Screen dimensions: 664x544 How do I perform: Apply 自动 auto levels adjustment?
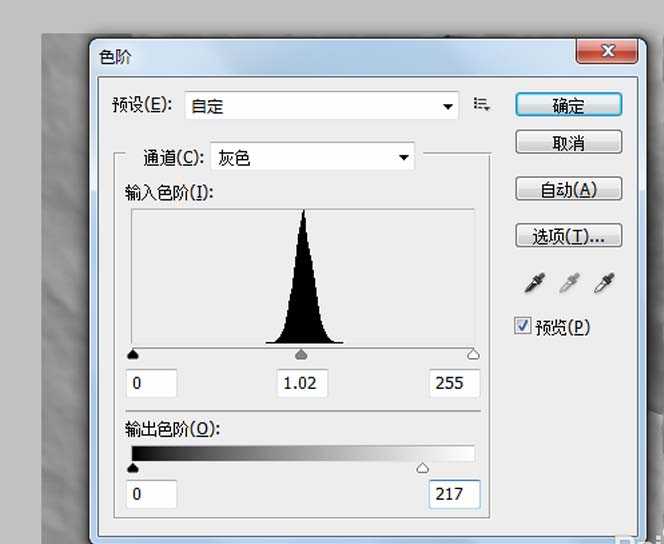[568, 189]
